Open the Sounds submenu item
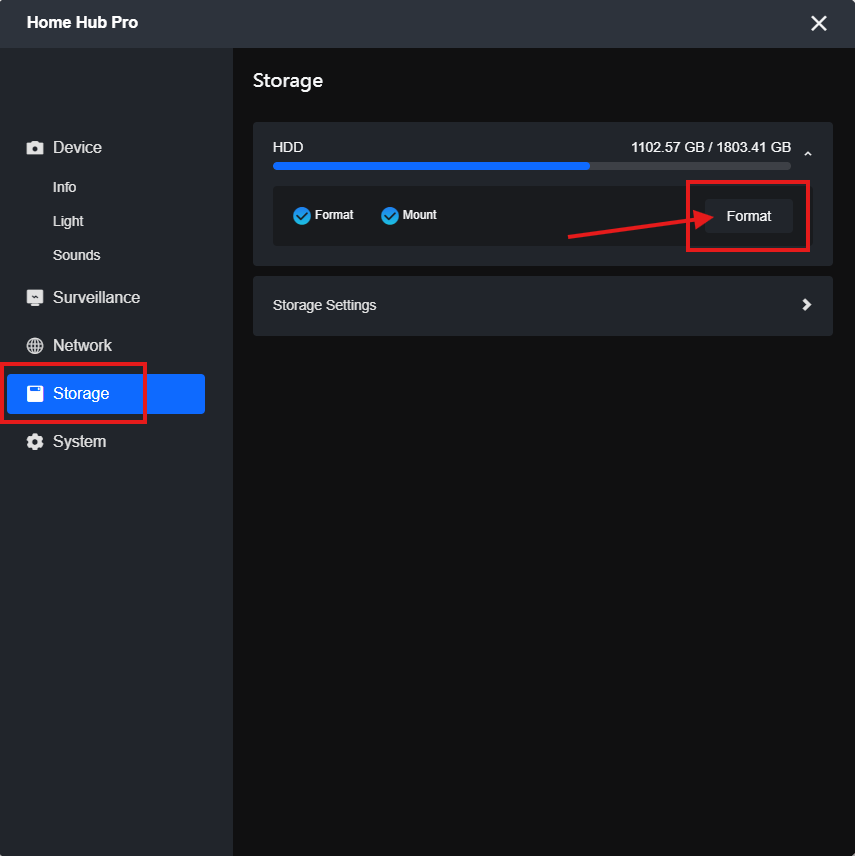Viewport: 855px width, 856px height. tap(76, 255)
